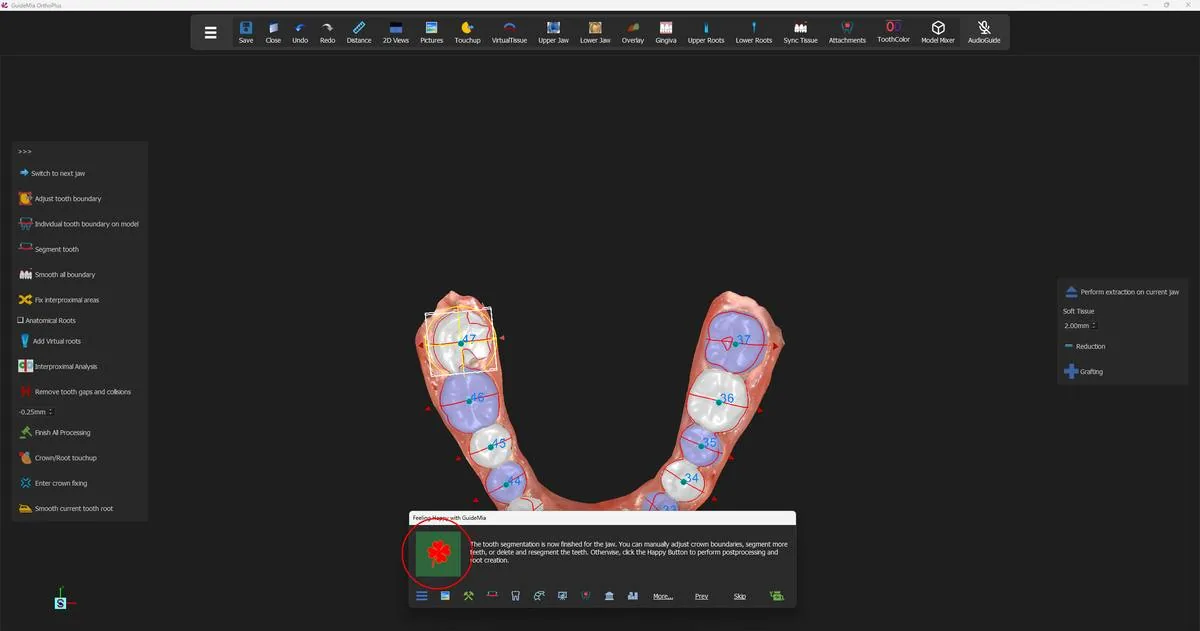This screenshot has width=1200, height=631.
Task: Click the white tooth icon in wizard bar
Action: [515, 596]
